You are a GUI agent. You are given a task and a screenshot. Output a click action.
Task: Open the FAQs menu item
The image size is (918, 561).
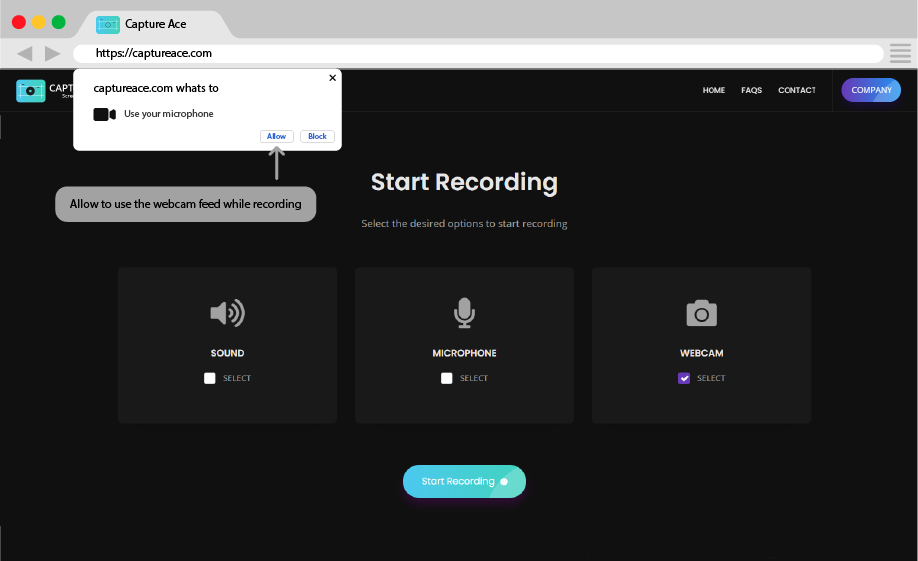tap(752, 90)
